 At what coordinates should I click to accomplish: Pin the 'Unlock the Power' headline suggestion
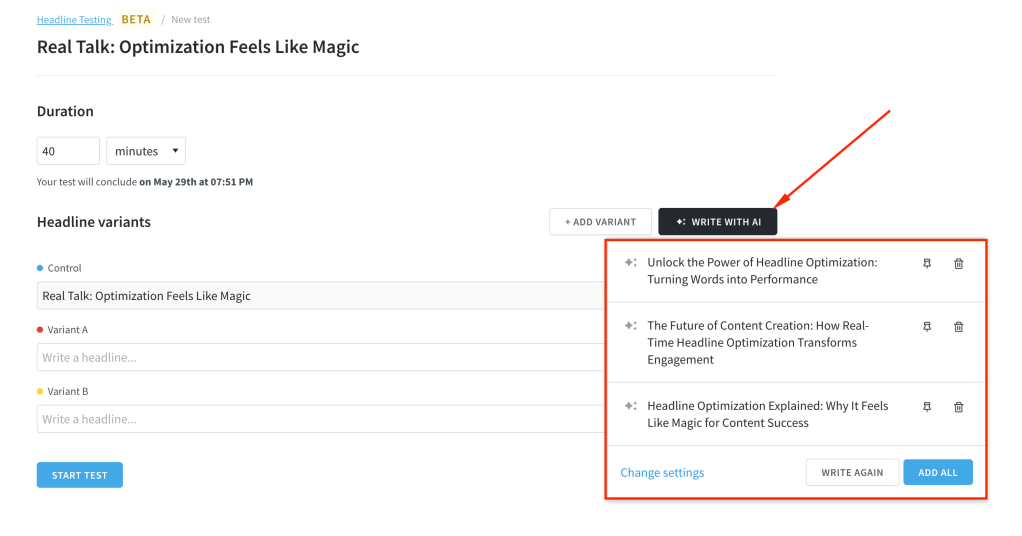tap(927, 263)
